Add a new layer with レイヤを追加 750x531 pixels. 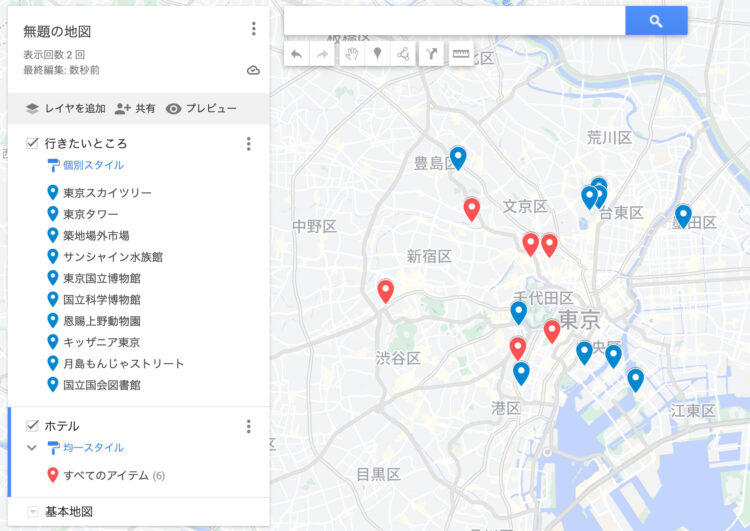(65, 109)
